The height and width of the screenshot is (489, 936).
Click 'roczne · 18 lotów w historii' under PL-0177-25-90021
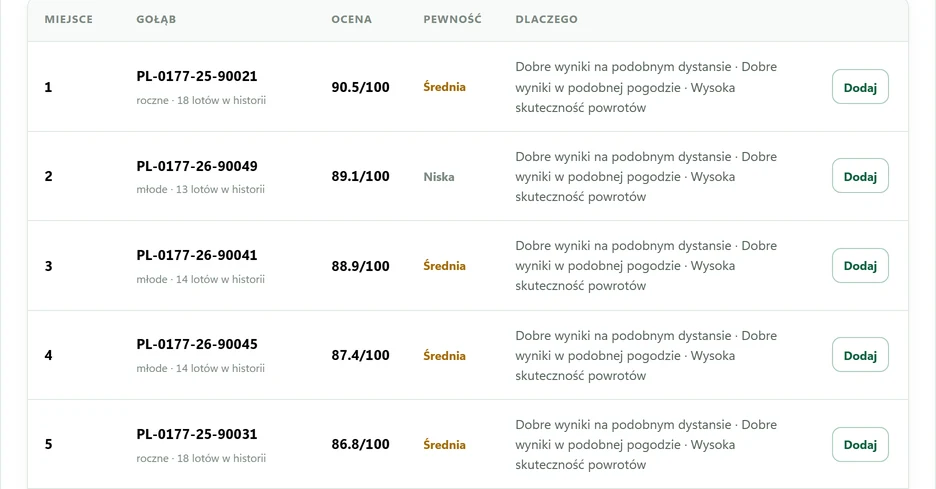pos(201,100)
